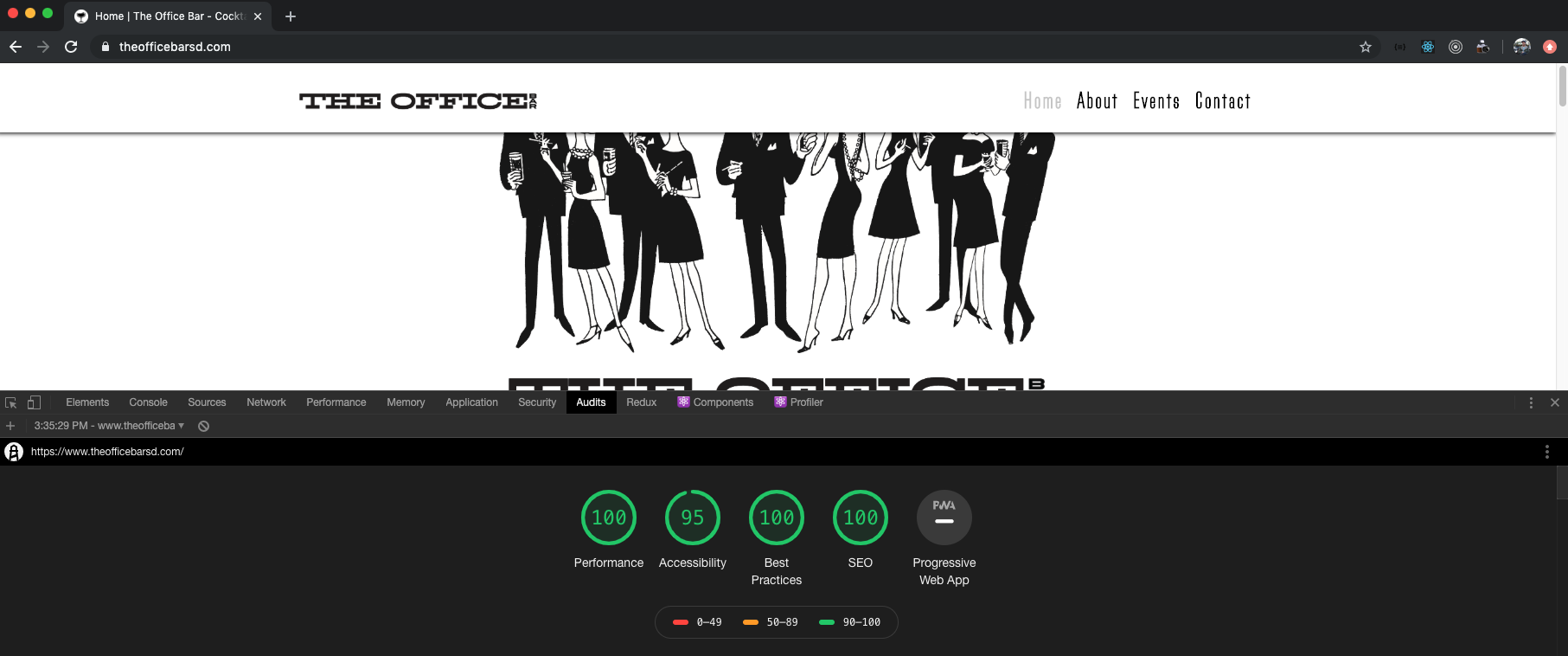Click the audited URL https://www.theofficebarsd.com/
This screenshot has height=656, width=1568.
pyautogui.click(x=107, y=452)
